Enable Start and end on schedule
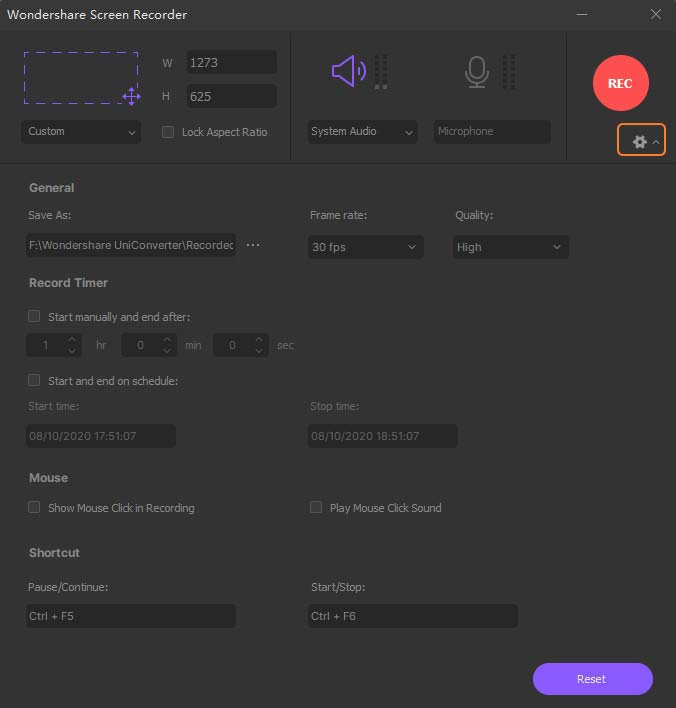The height and width of the screenshot is (708, 676). point(35,380)
